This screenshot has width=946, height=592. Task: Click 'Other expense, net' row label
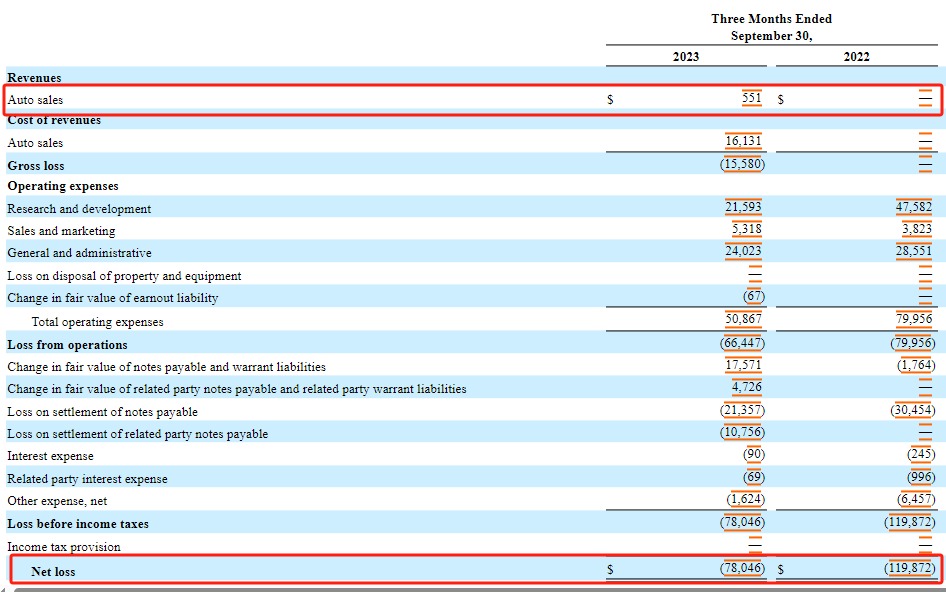coord(57,501)
